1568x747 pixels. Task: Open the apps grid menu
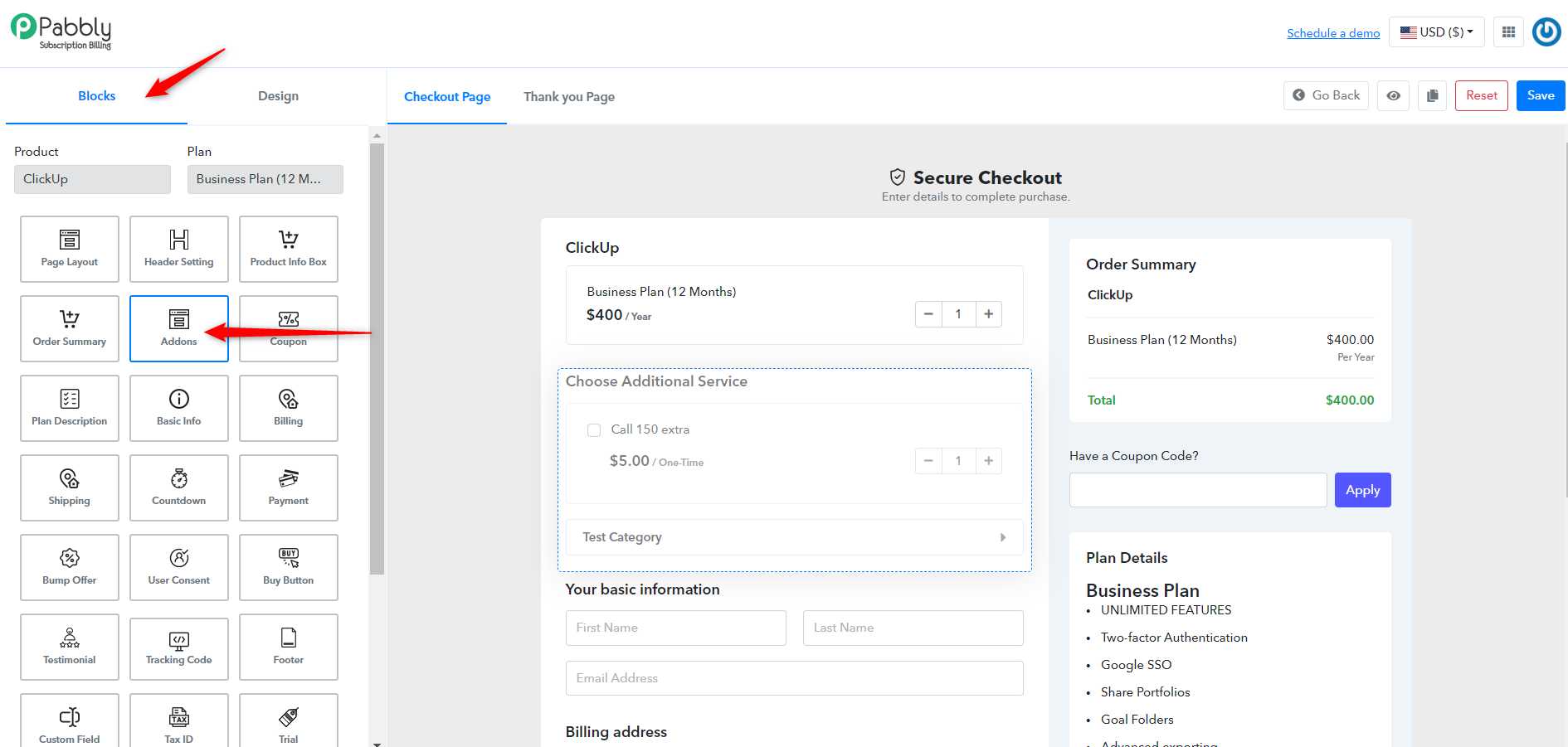[1508, 32]
